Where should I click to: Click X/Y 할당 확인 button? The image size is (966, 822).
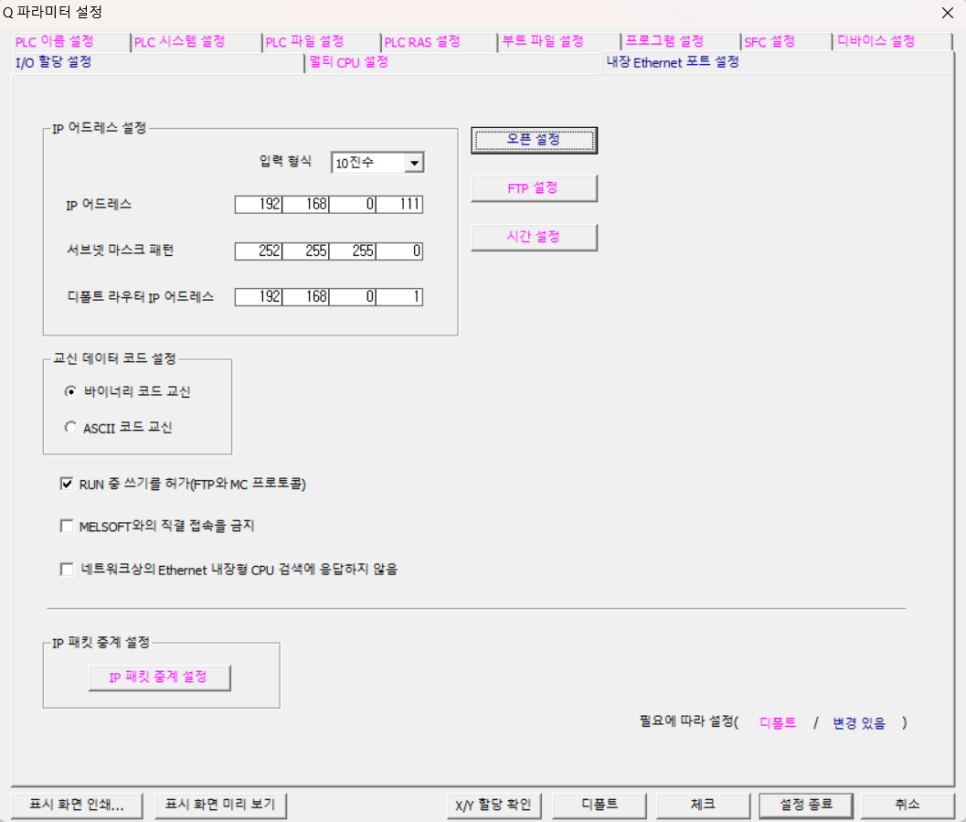click(x=493, y=805)
